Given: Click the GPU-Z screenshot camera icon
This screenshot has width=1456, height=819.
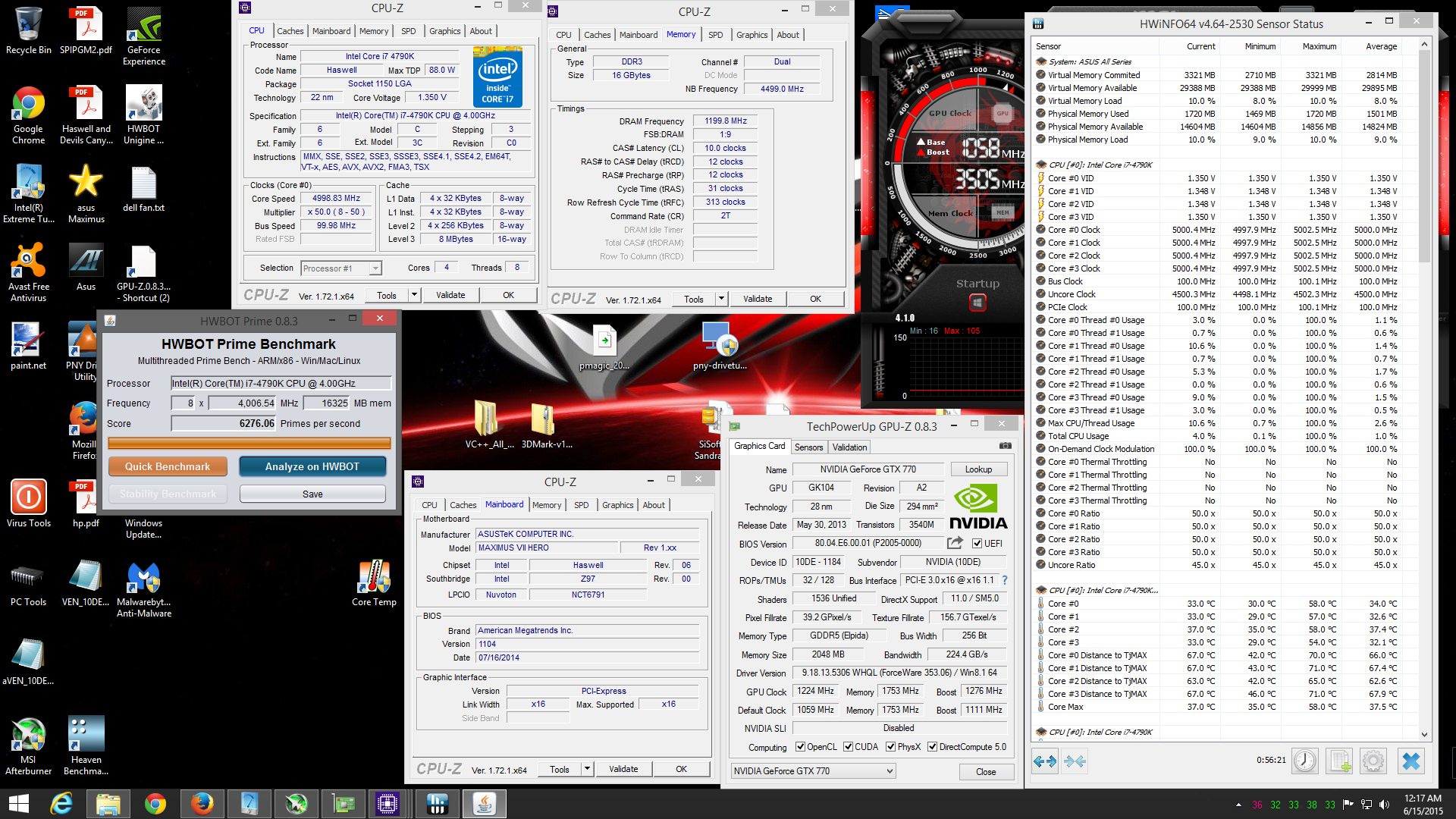Looking at the screenshot, I should pyautogui.click(x=1005, y=446).
